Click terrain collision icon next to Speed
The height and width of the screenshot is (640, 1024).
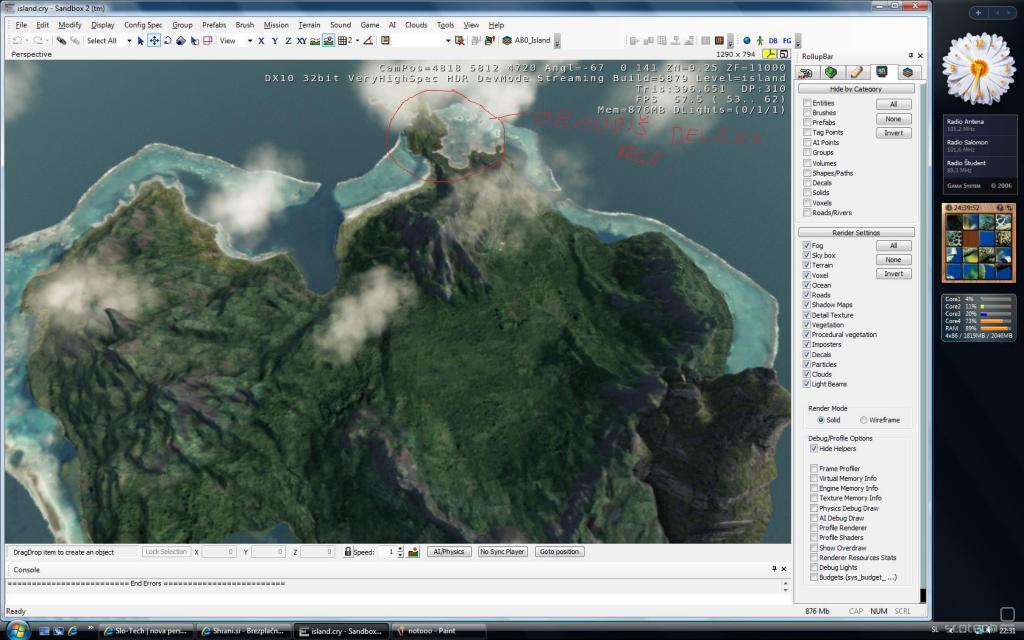(x=413, y=552)
